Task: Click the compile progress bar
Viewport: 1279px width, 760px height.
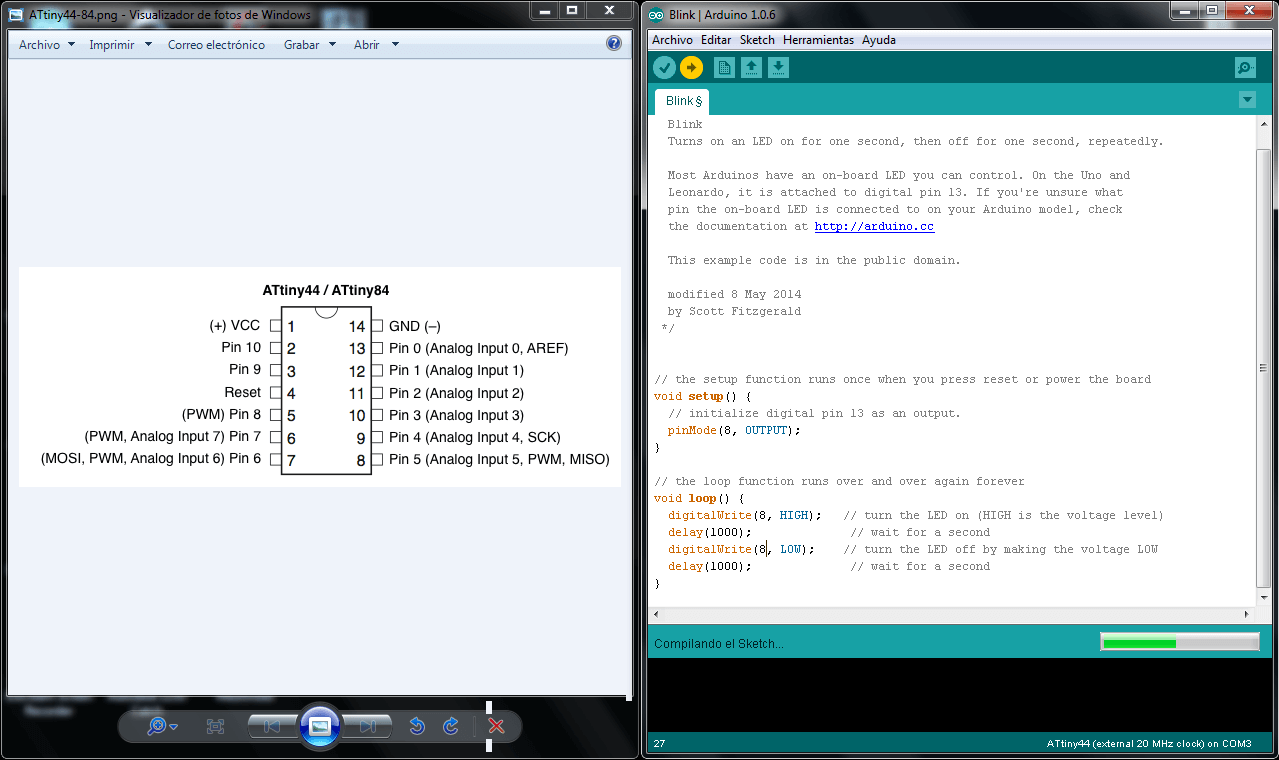Action: [x=1180, y=643]
